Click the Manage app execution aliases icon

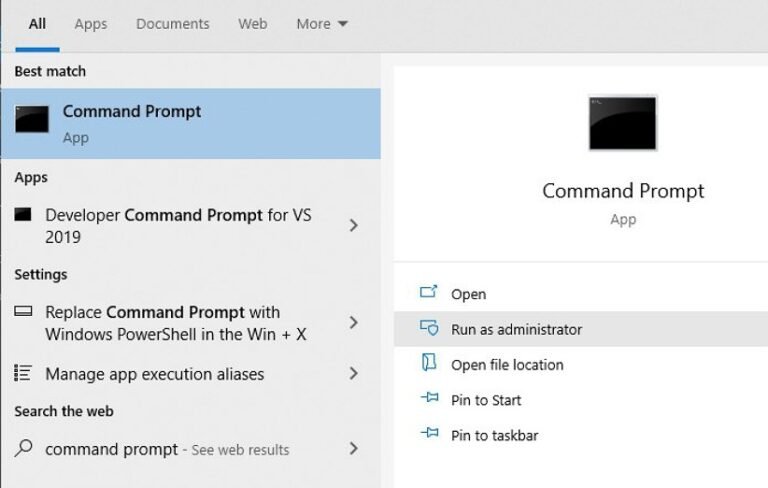(x=23, y=374)
